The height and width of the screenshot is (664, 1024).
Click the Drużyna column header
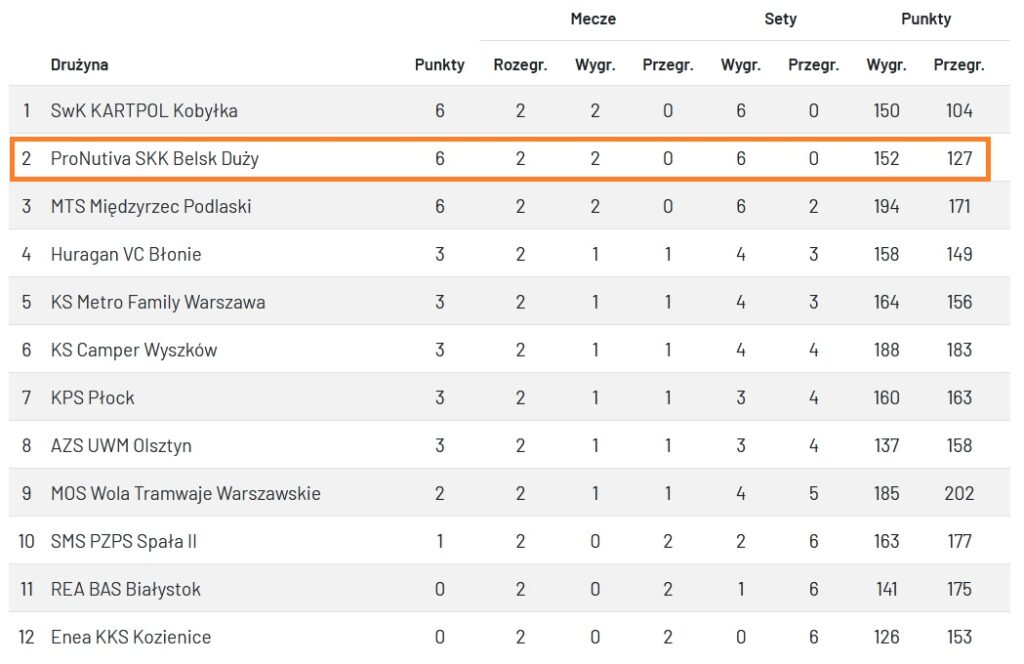pyautogui.click(x=80, y=65)
